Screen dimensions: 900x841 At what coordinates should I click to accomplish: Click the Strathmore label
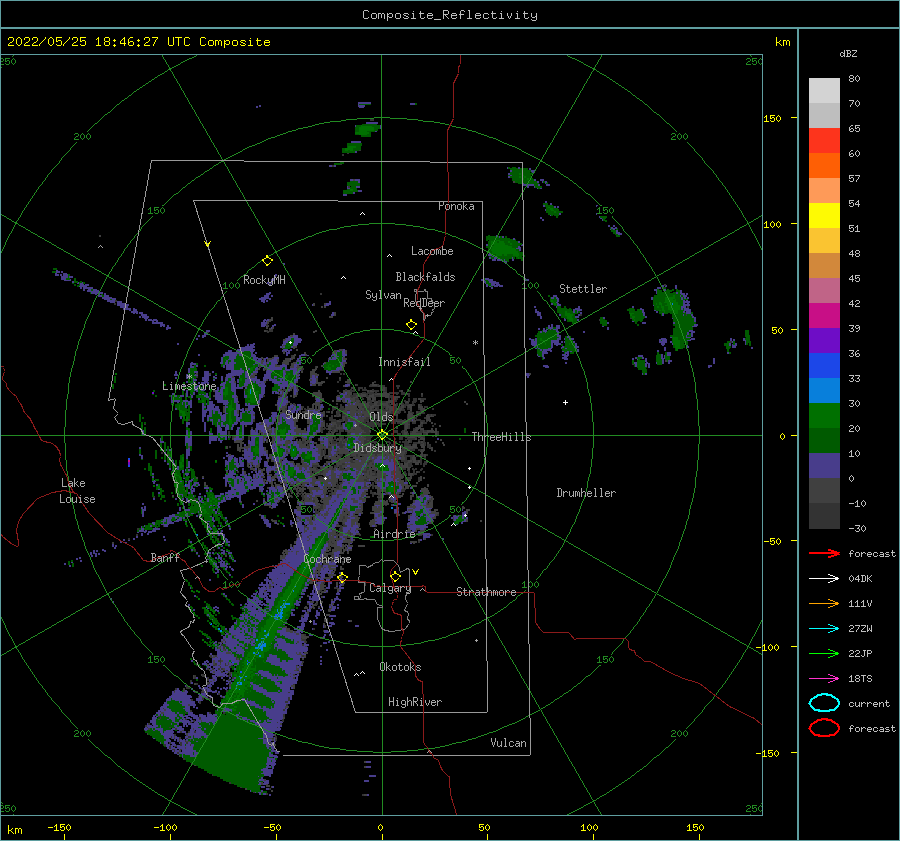click(x=486, y=592)
